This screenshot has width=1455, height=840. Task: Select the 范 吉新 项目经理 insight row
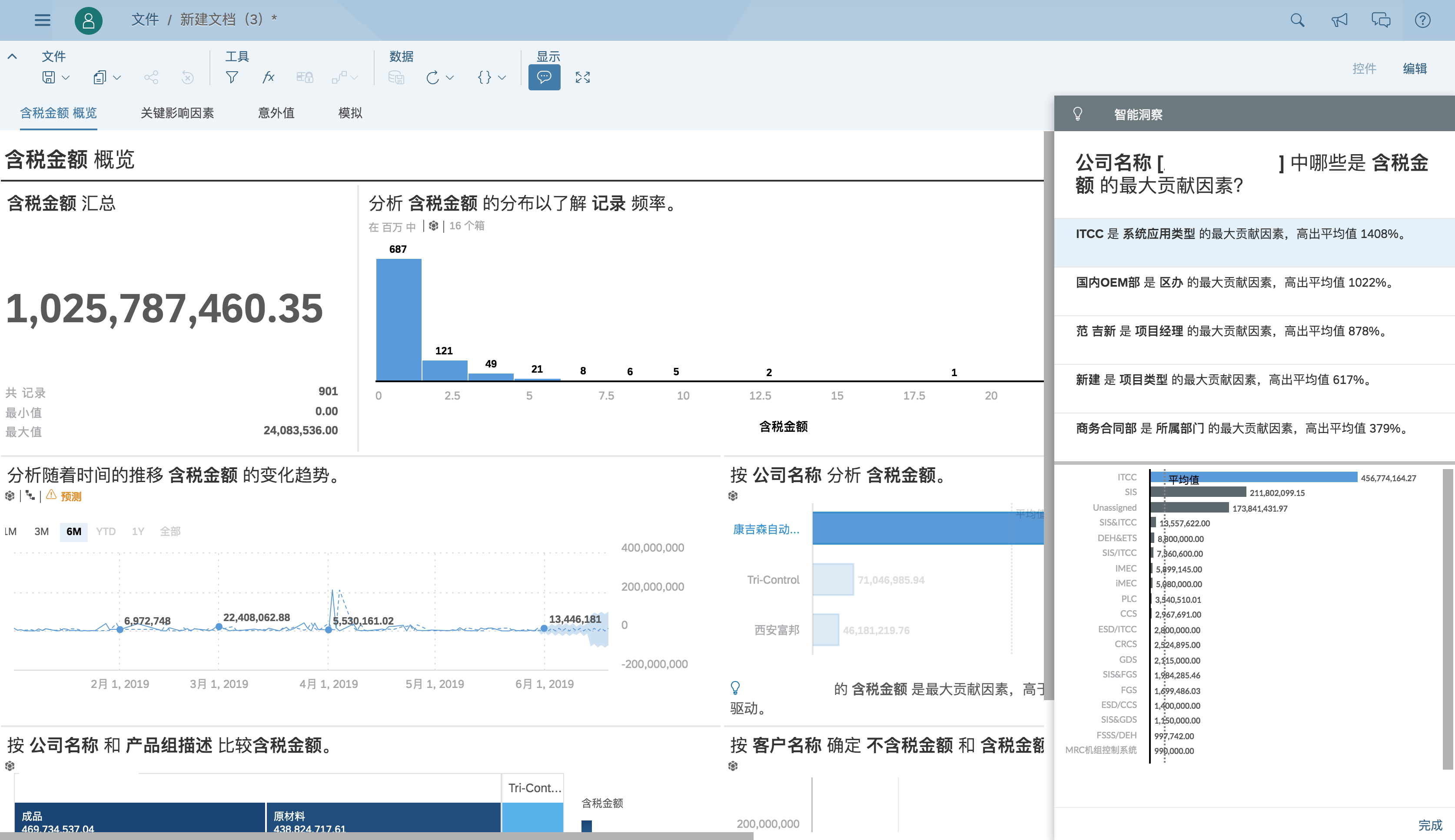[x=1254, y=339]
